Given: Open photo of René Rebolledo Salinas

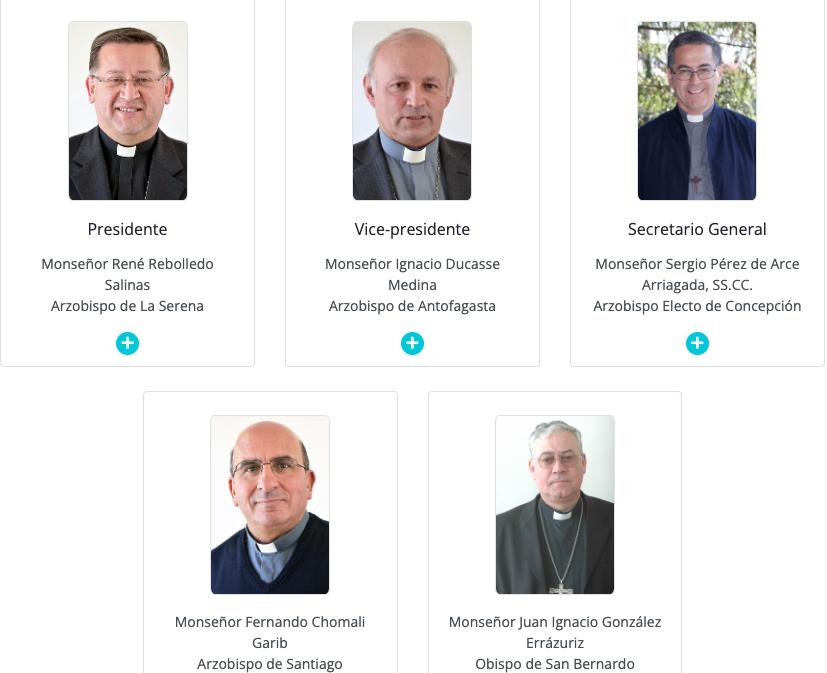Looking at the screenshot, I should tap(128, 111).
